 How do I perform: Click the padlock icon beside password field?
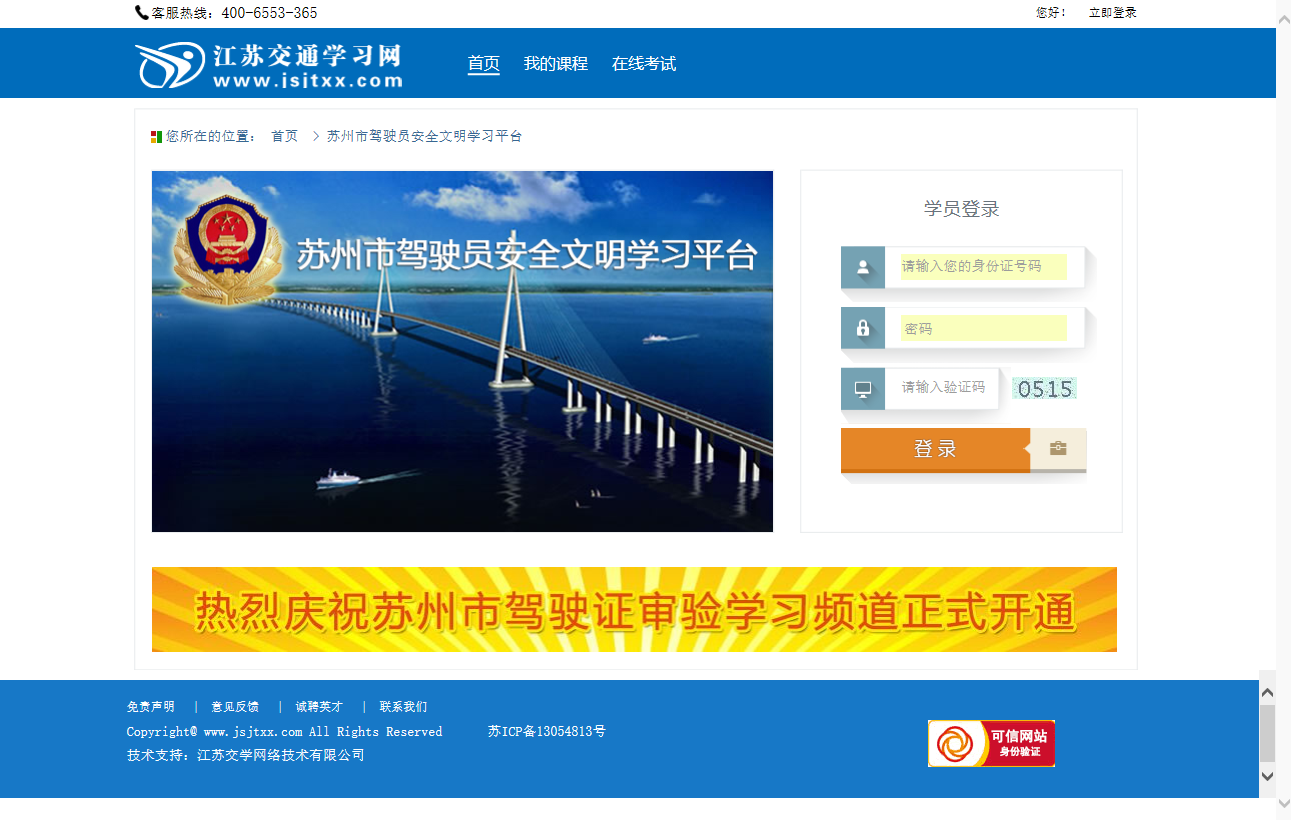862,328
